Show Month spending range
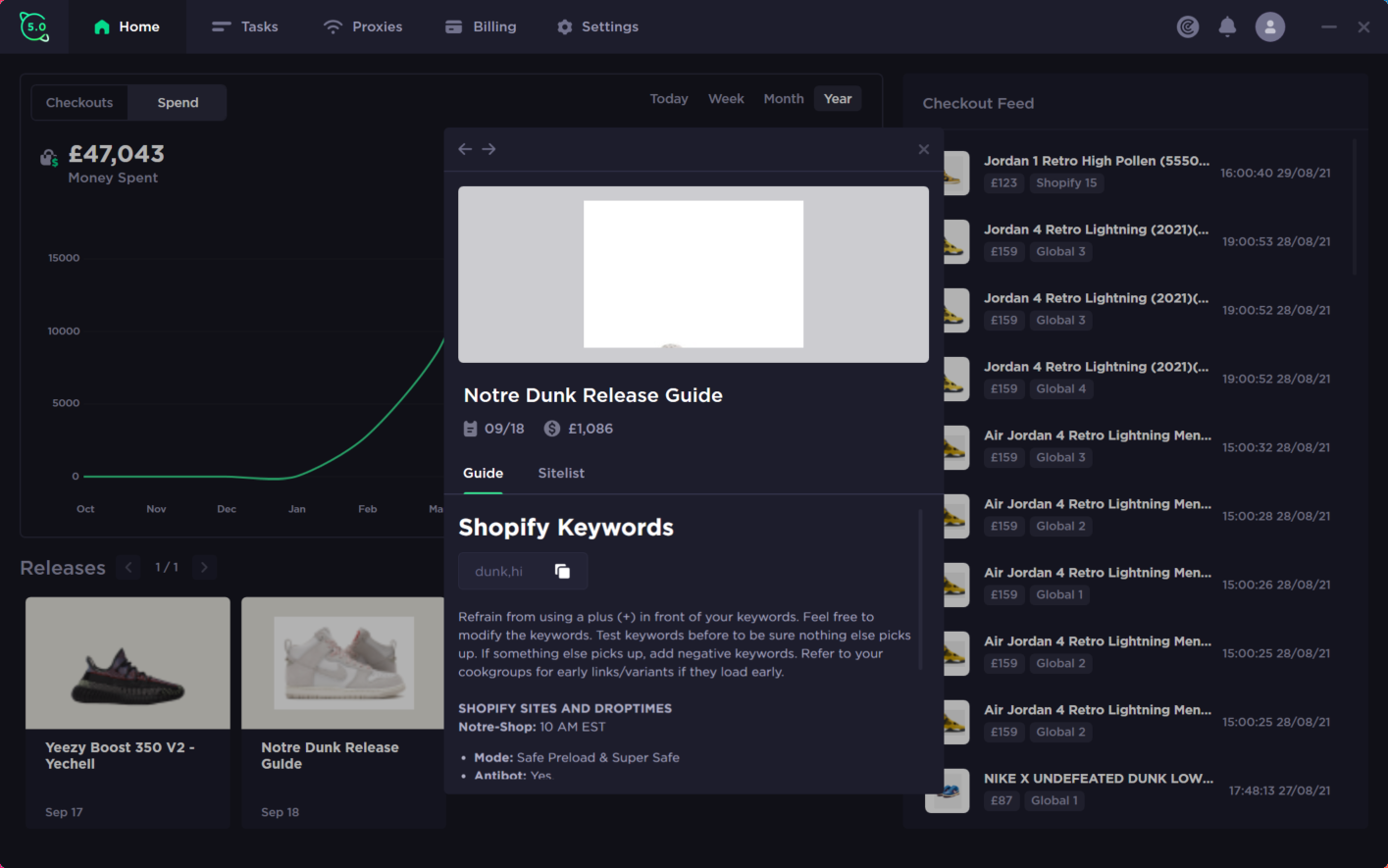The image size is (1388, 868). point(784,99)
